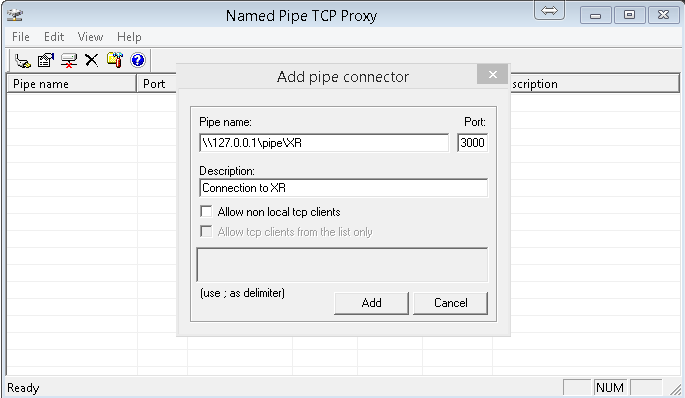
Task: Click the Add button
Action: pos(371,303)
